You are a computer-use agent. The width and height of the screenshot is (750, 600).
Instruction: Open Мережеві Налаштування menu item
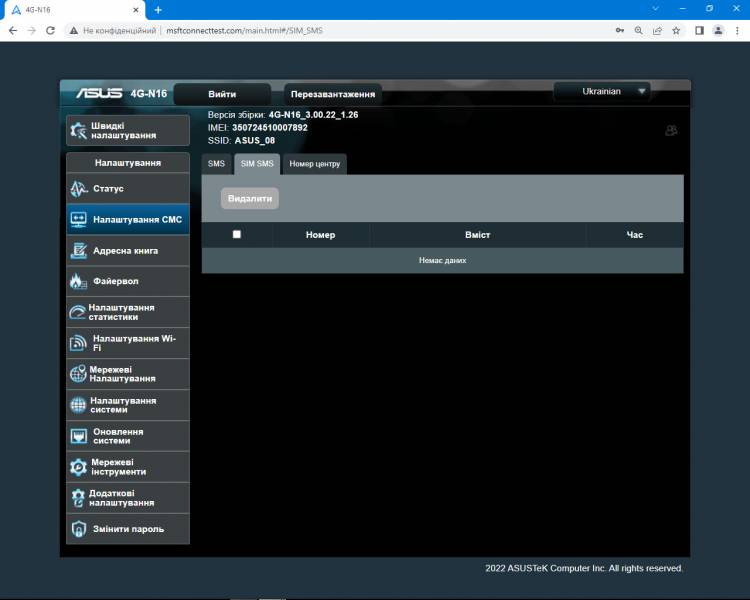pyautogui.click(x=128, y=374)
